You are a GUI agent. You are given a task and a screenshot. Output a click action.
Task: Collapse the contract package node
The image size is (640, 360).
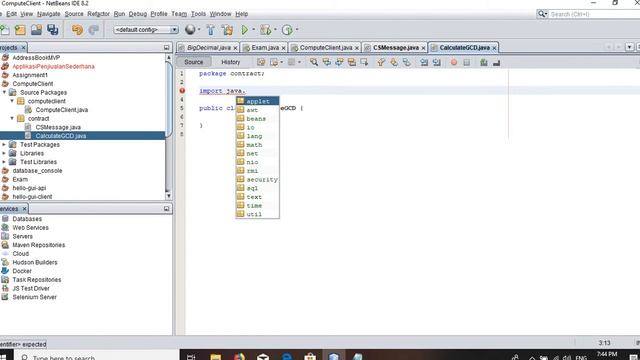(12, 119)
